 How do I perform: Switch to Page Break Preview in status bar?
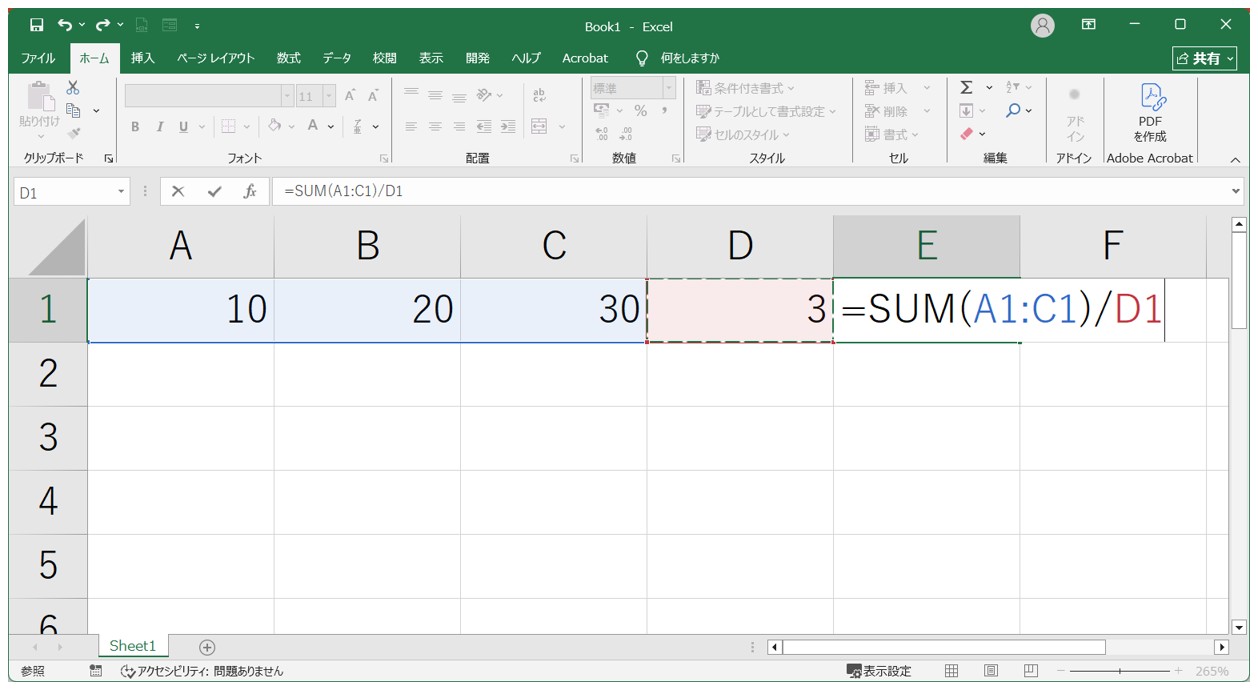[1031, 671]
